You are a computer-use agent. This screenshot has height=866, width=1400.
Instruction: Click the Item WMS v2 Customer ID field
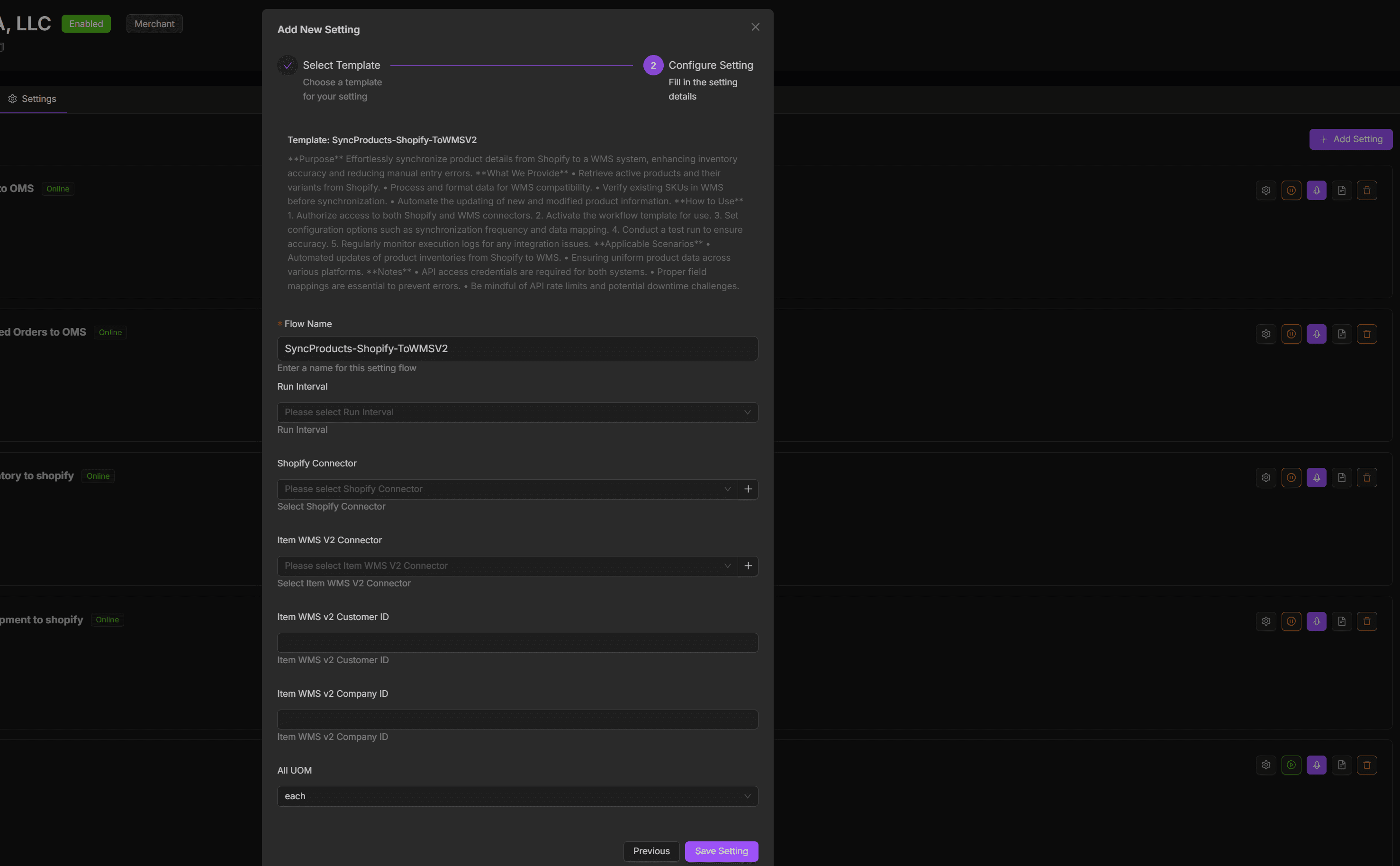coord(517,643)
